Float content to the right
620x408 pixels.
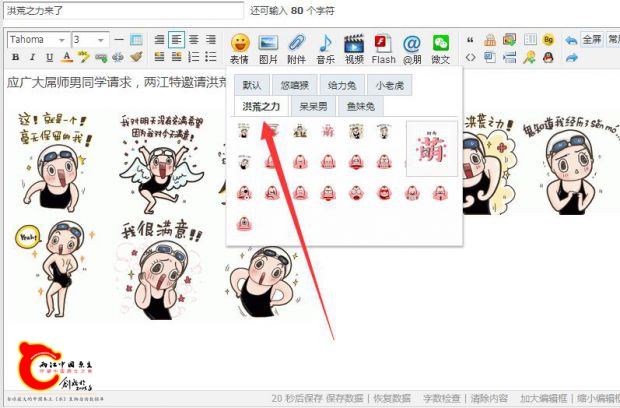tap(176, 57)
